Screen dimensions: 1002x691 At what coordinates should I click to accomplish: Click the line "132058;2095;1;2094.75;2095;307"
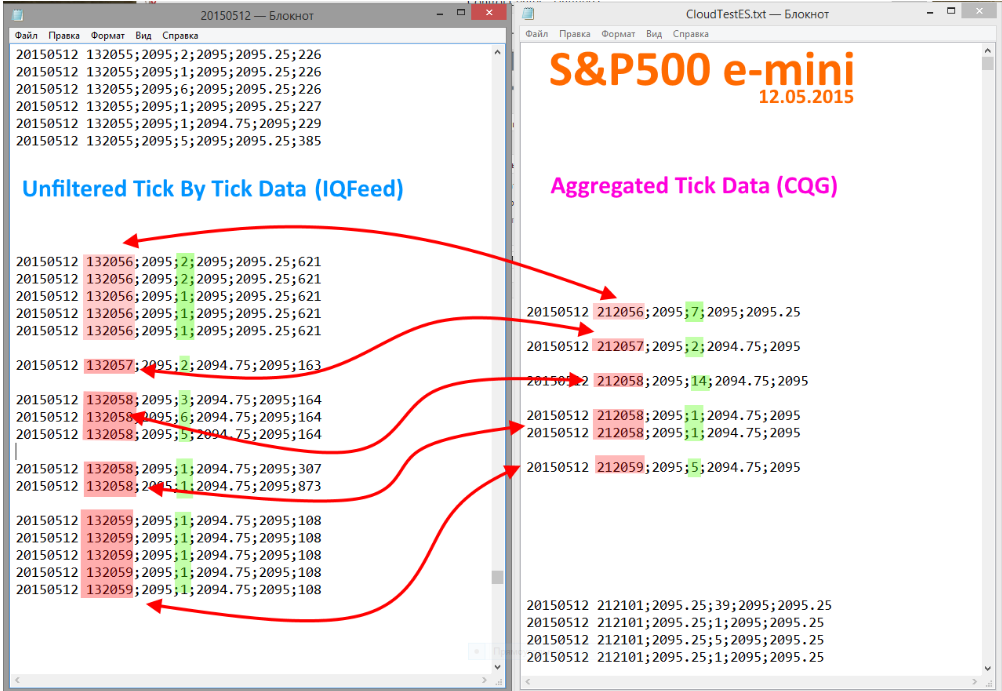click(169, 469)
